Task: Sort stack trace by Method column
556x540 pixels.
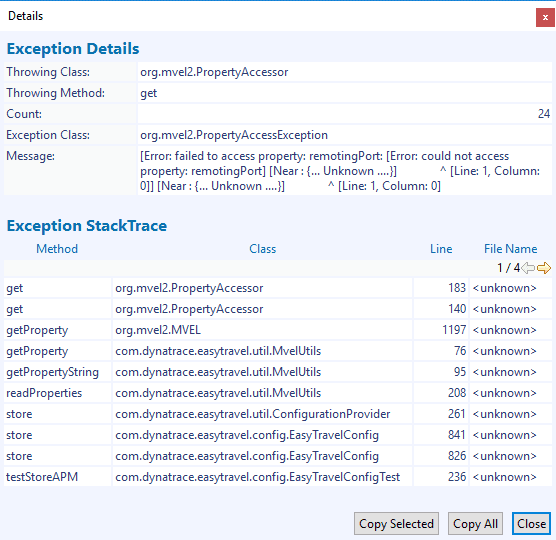Action: (57, 249)
